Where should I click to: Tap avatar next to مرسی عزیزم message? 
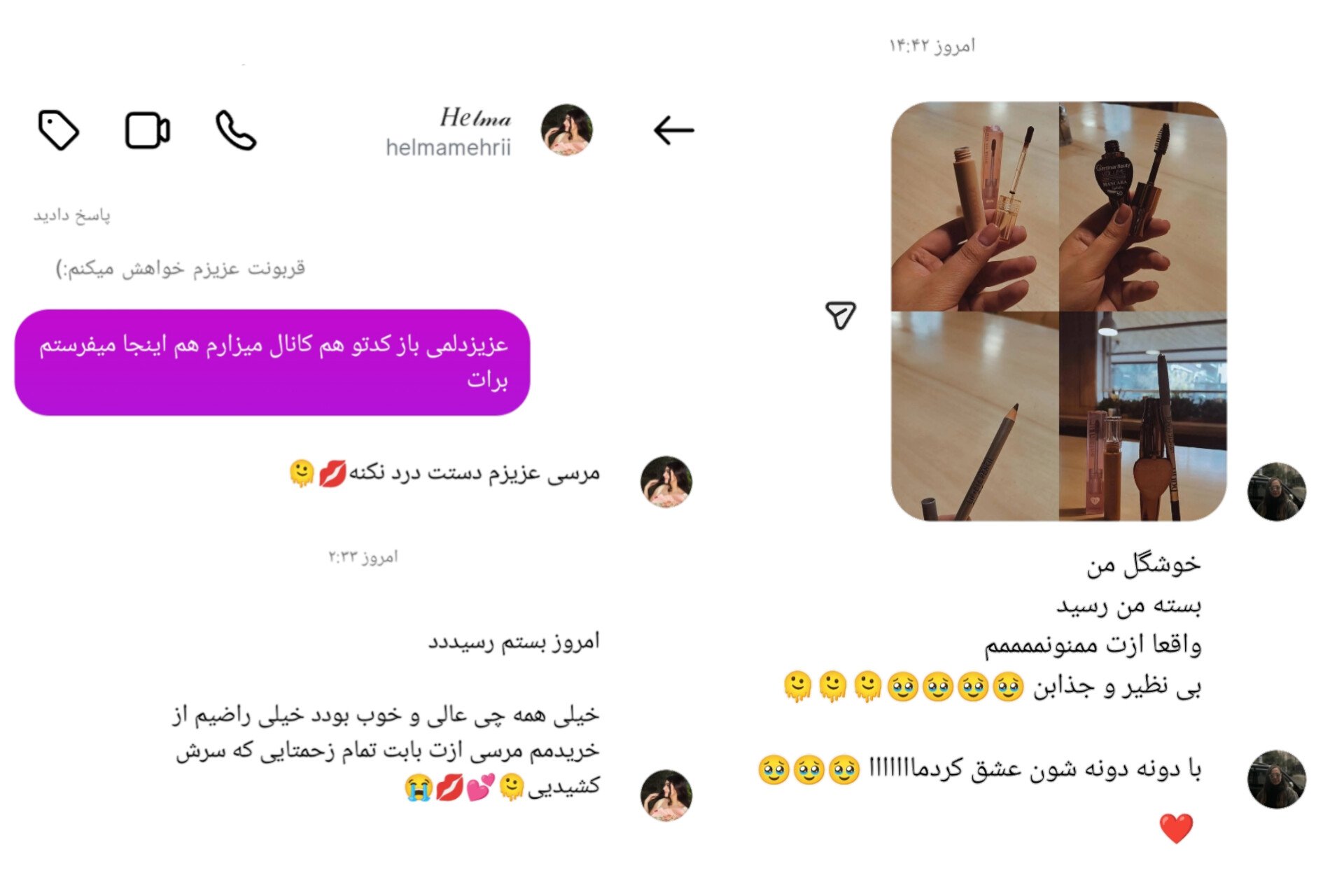coord(666,482)
